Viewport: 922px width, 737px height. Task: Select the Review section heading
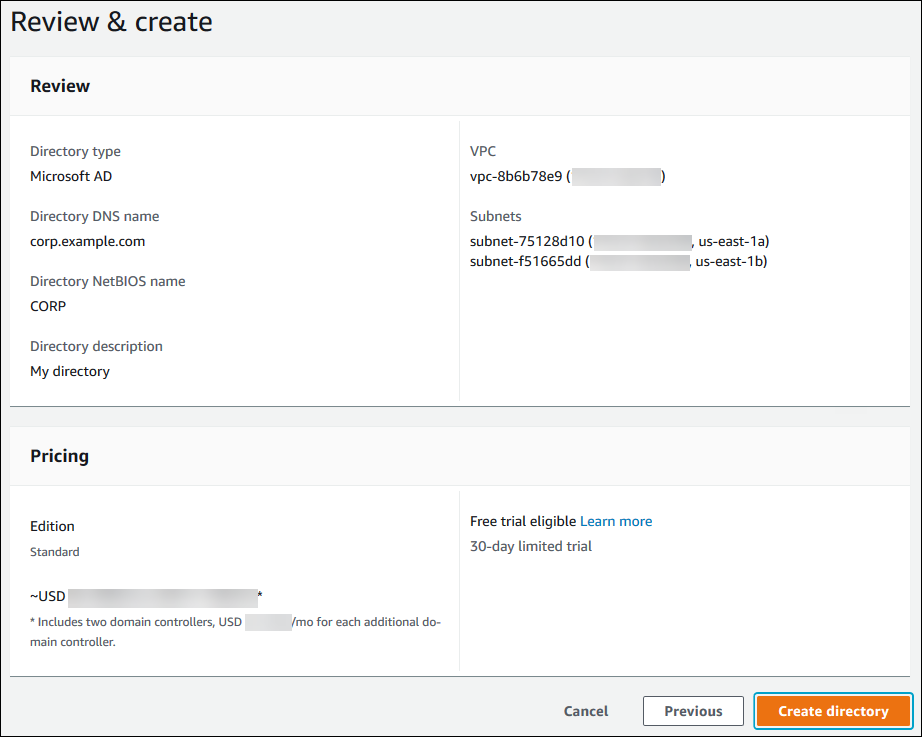[59, 86]
